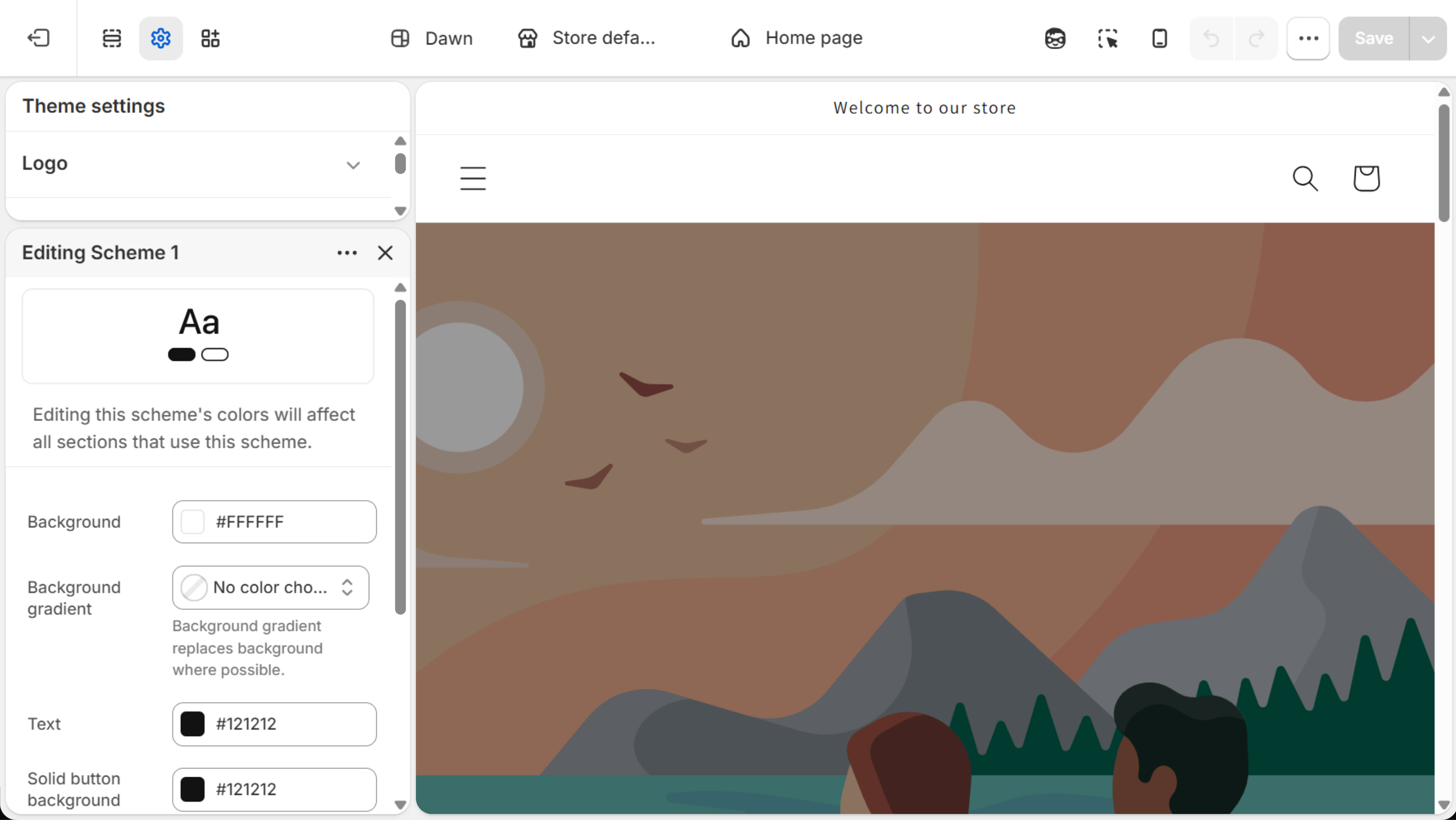Switch to mobile preview icon

click(x=1159, y=38)
